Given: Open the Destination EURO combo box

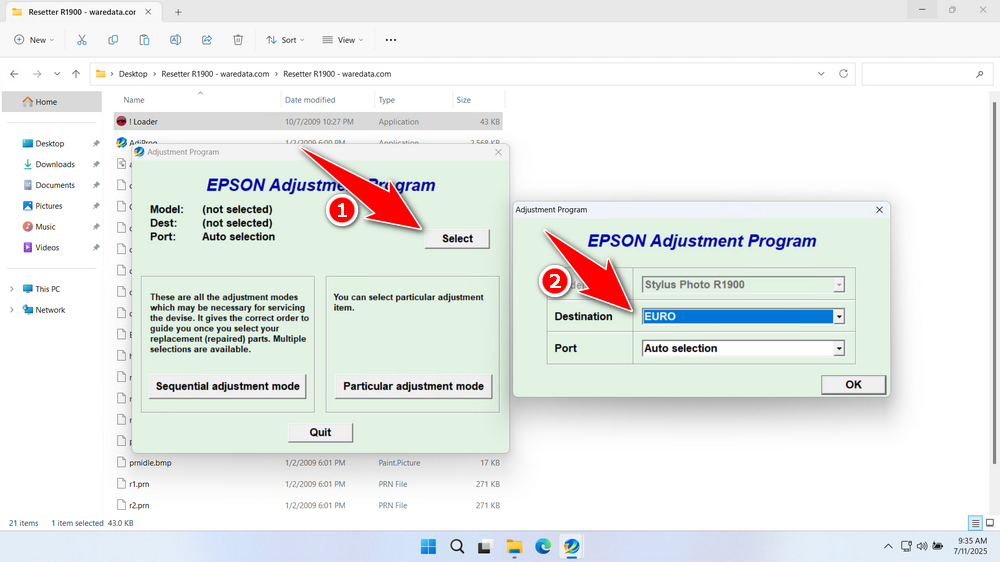Looking at the screenshot, I should (743, 316).
